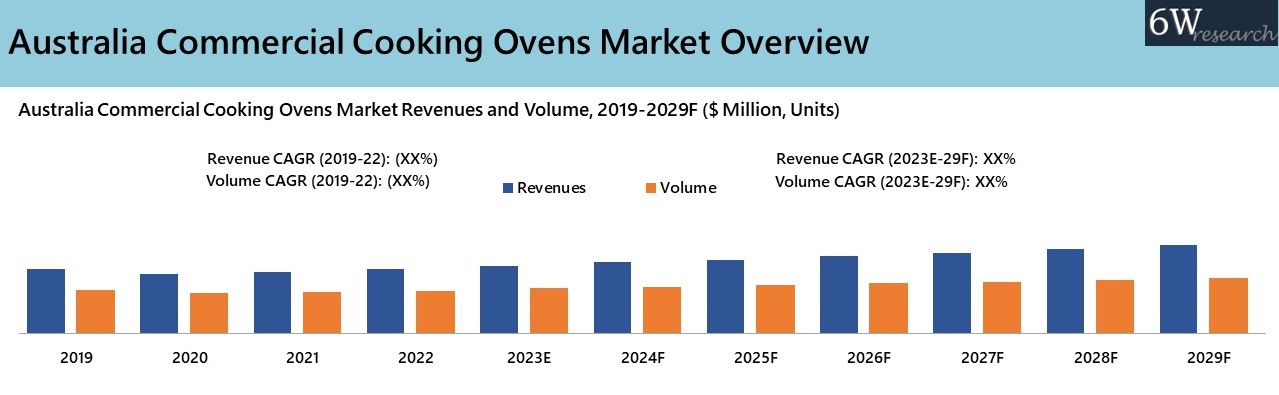Image resolution: width=1279 pixels, height=395 pixels.
Task: Click the 2029F axis label
Action: [x=1209, y=357]
